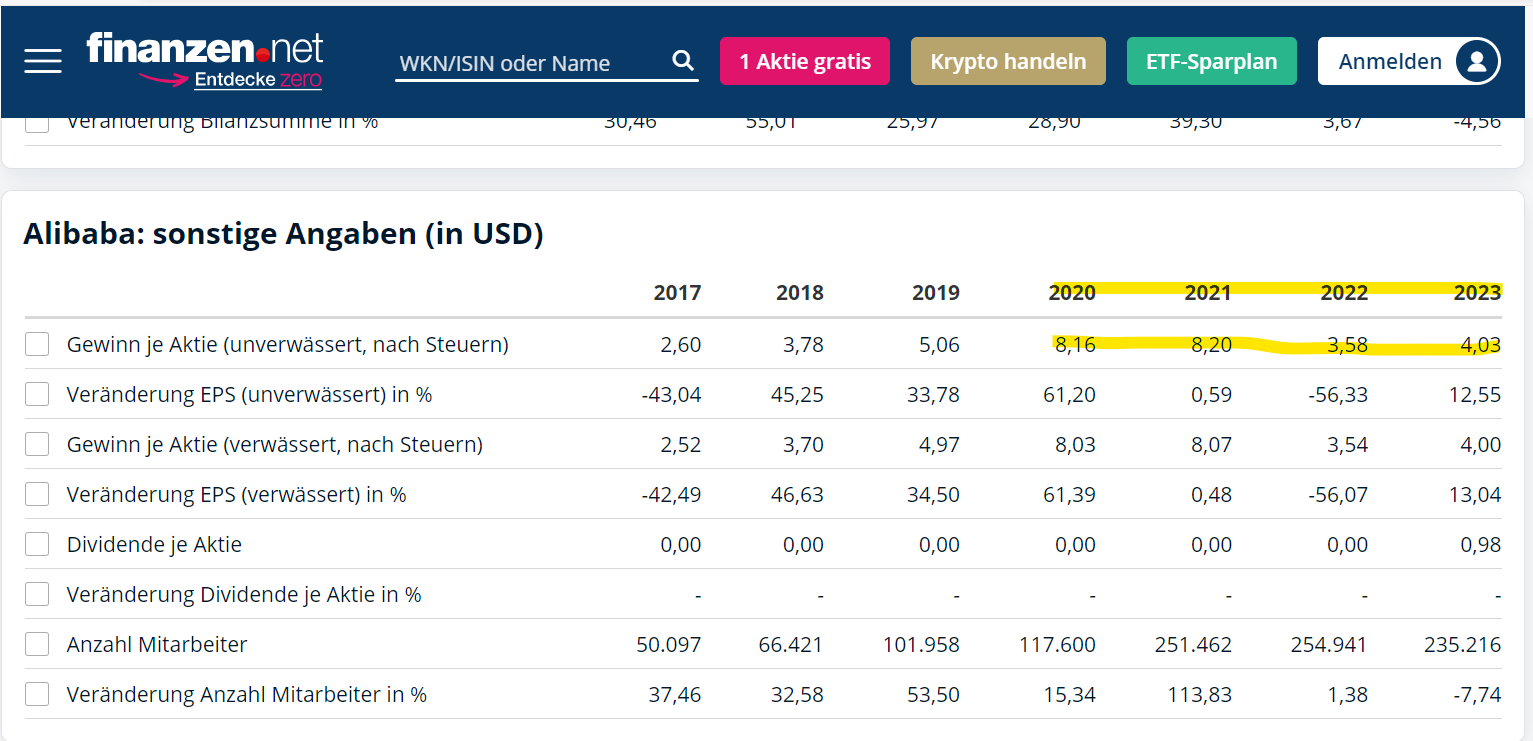Viewport: 1533px width, 741px height.
Task: Select the 'Veränderung EPS (unverwässert)' checkbox
Action: pos(37,393)
